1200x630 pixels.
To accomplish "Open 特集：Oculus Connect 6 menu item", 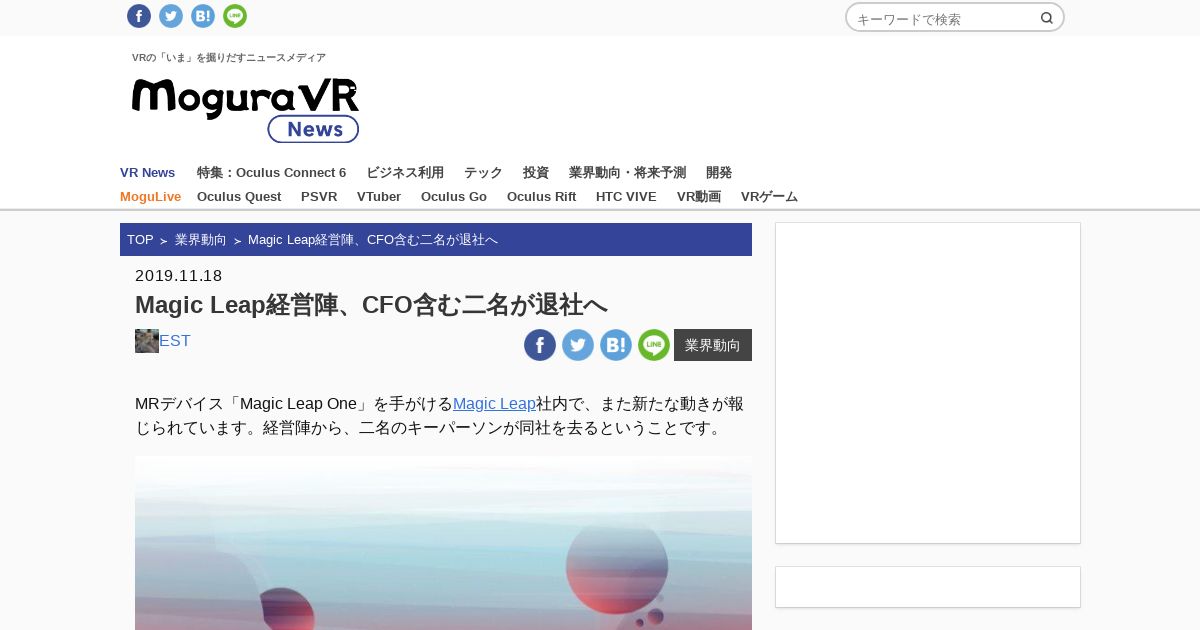I will [271, 172].
